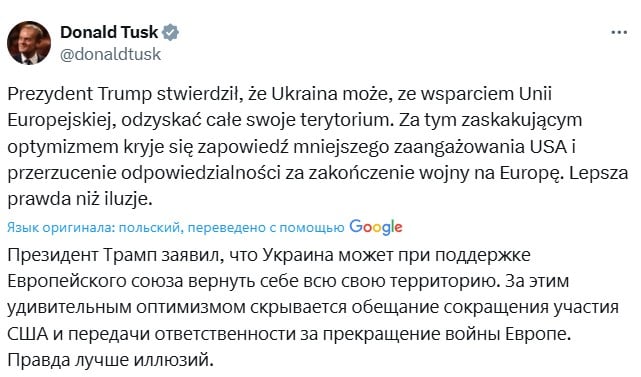
Task: Click the word 'оптимизмом' in the translation
Action: 191,308
